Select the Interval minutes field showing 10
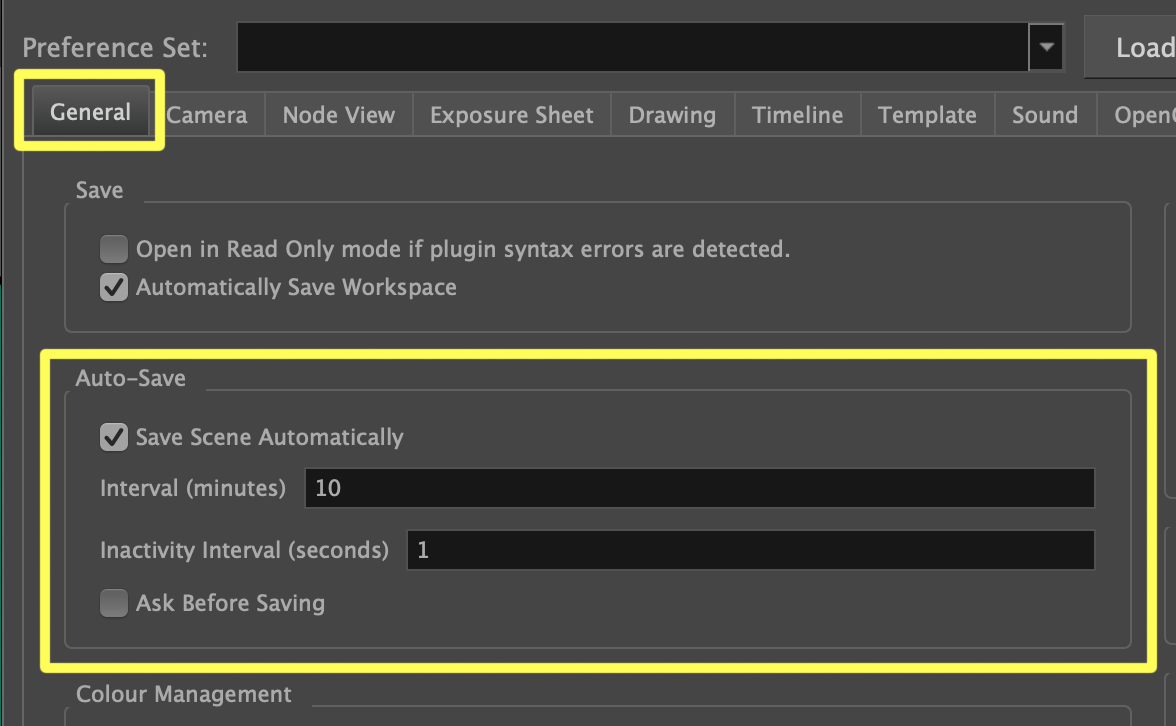1176x726 pixels. [x=699, y=487]
